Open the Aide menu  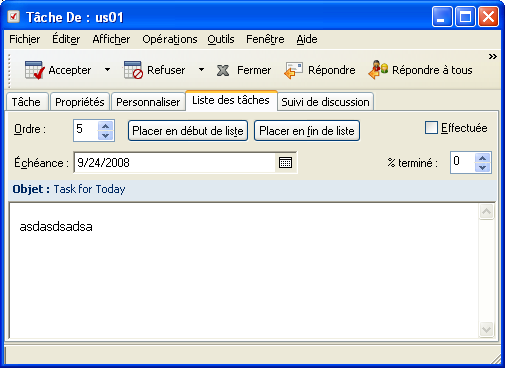(307, 39)
